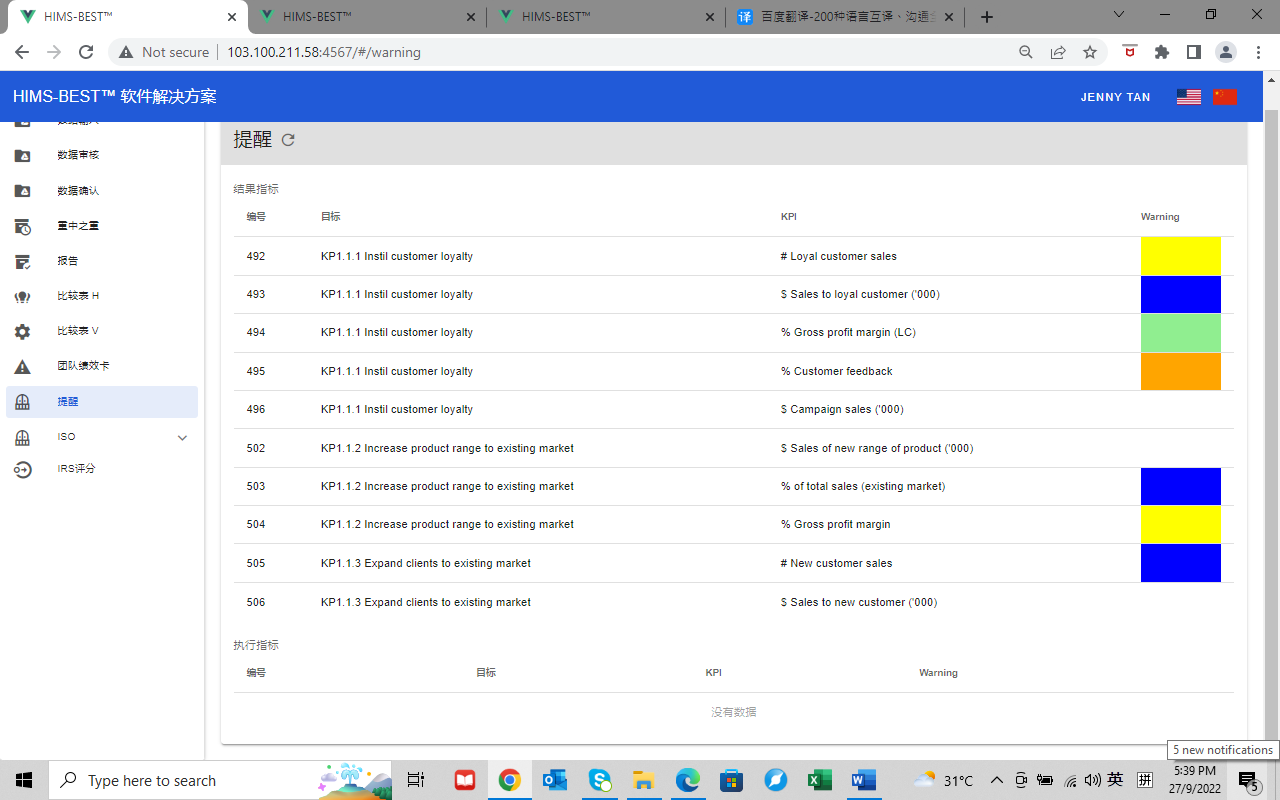
Task: Expand the ISO submenu chevron
Action: point(182,437)
